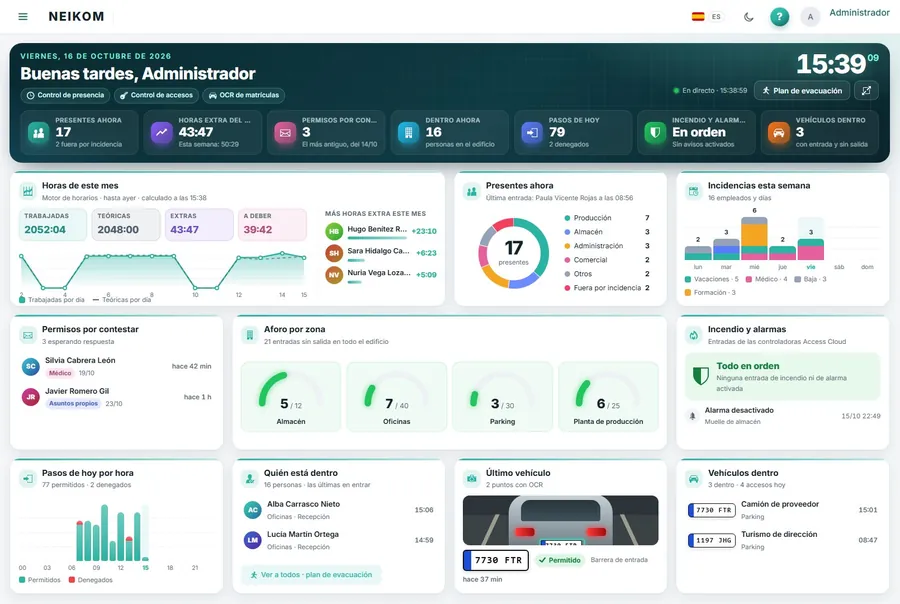Open the Planta de producción occupancy gauge
Screen dimensions: 900x604
click(608, 396)
